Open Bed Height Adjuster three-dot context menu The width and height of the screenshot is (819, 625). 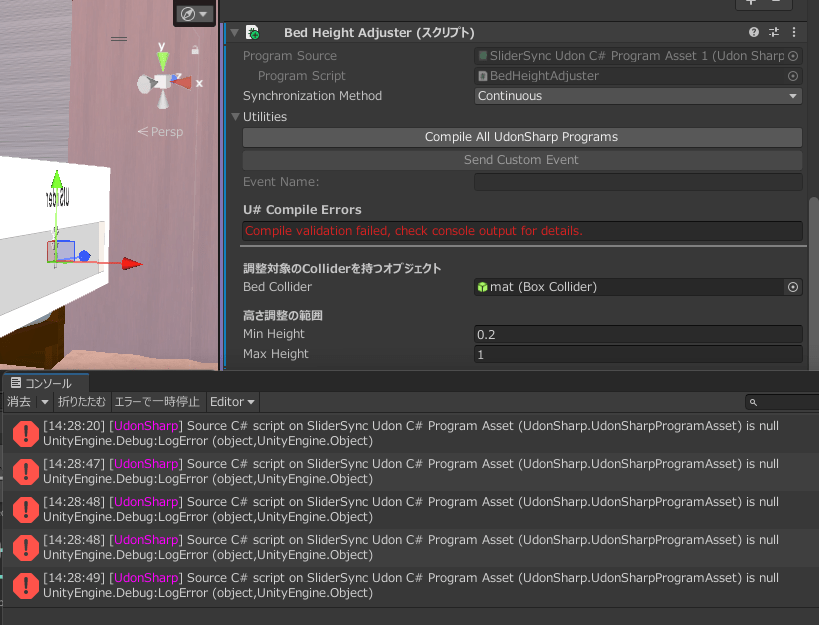coord(794,33)
